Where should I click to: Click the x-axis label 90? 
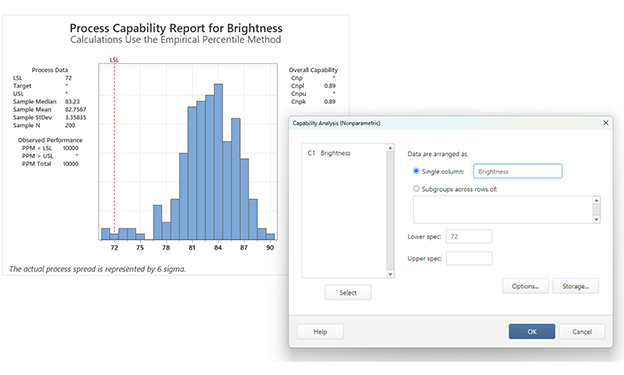tap(270, 248)
